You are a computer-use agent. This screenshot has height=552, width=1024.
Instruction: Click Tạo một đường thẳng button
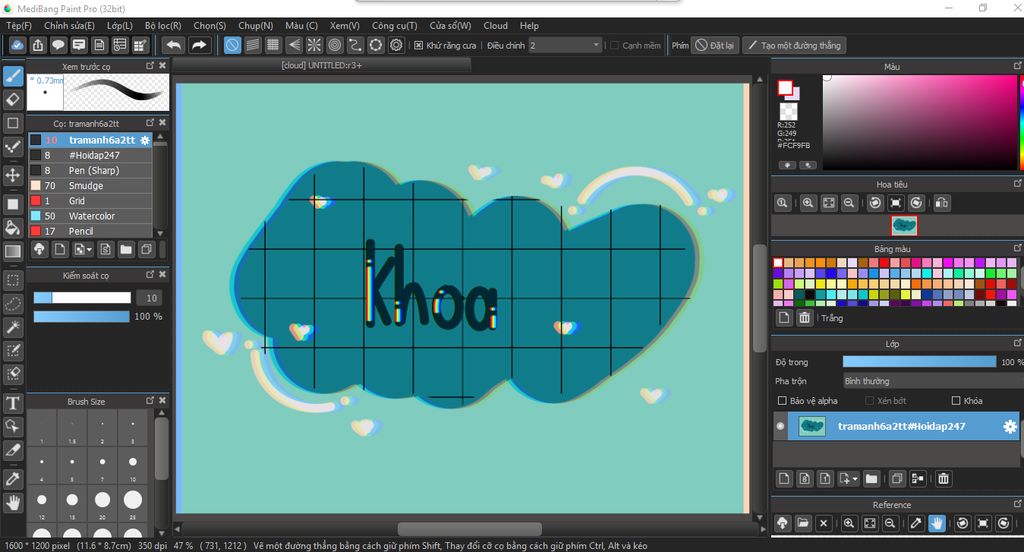794,45
